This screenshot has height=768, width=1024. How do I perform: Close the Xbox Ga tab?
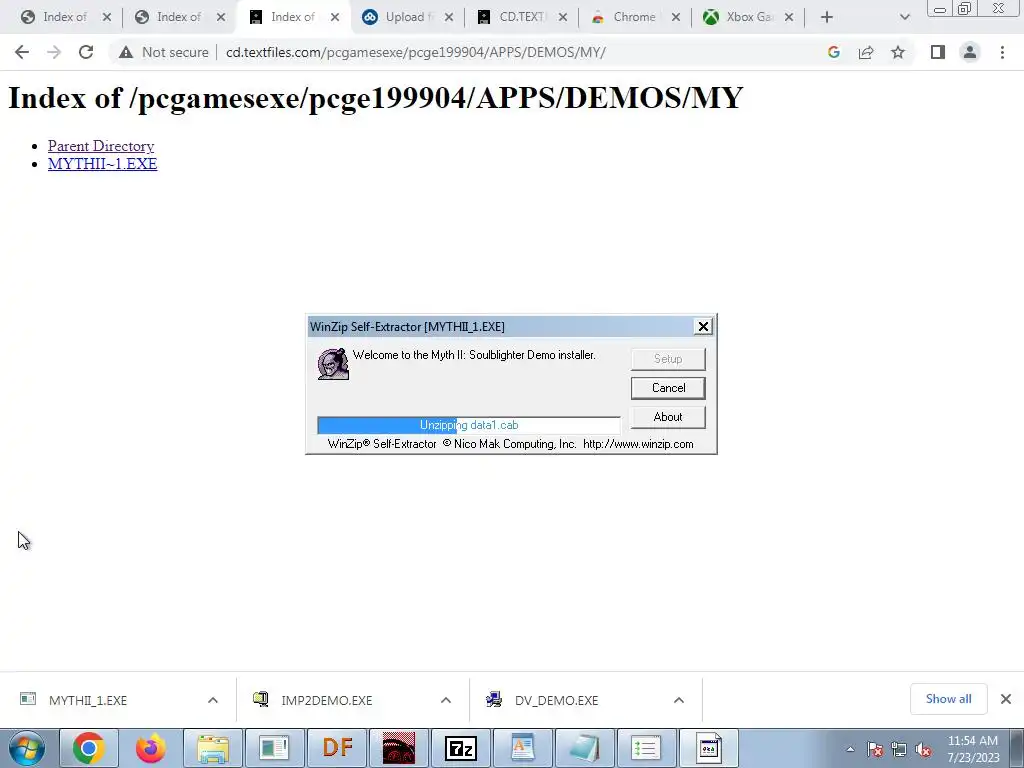pyautogui.click(x=789, y=17)
